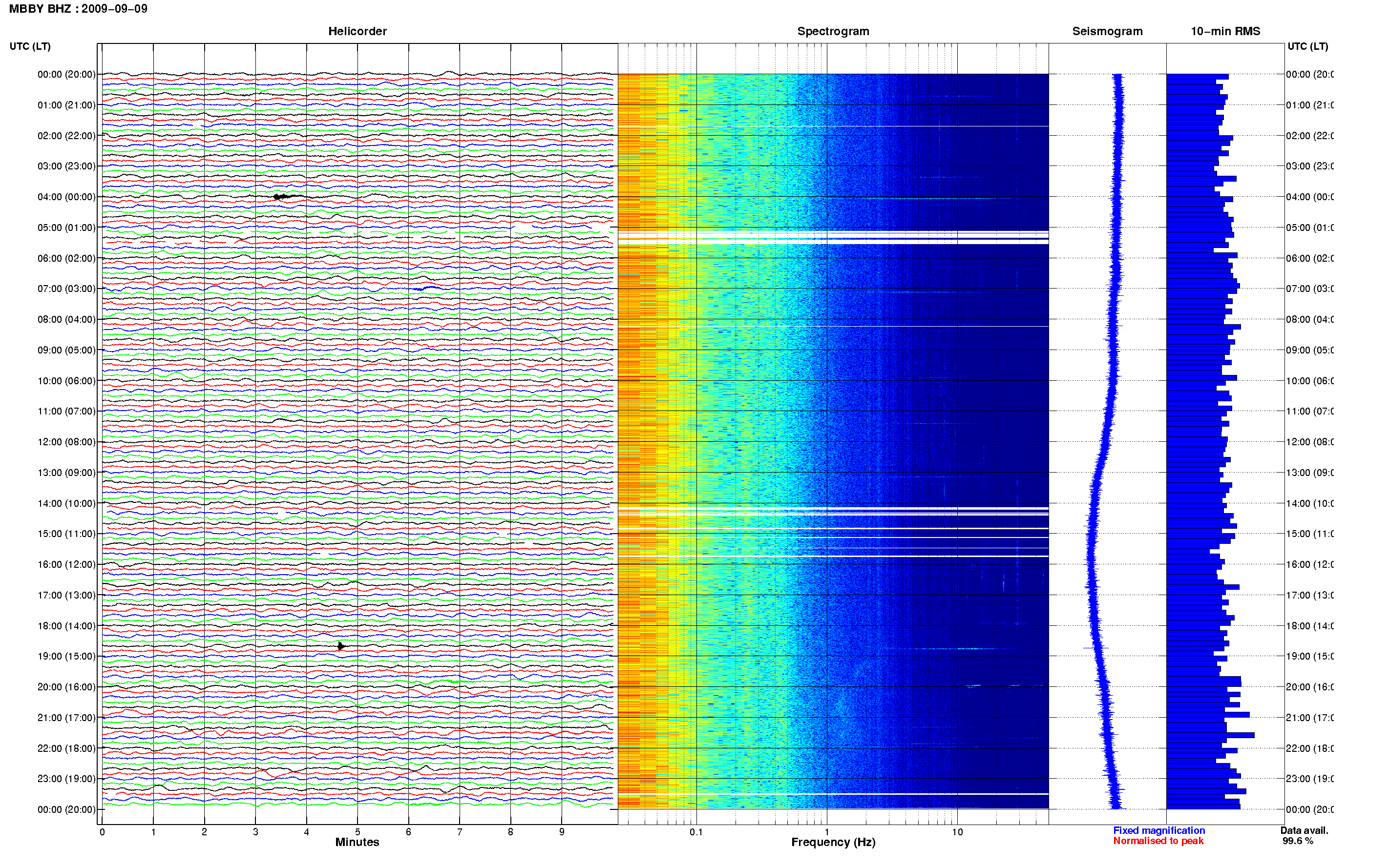Click the left 00:00 (20:00) top time label
This screenshot has height=868, width=1389.
[66, 74]
